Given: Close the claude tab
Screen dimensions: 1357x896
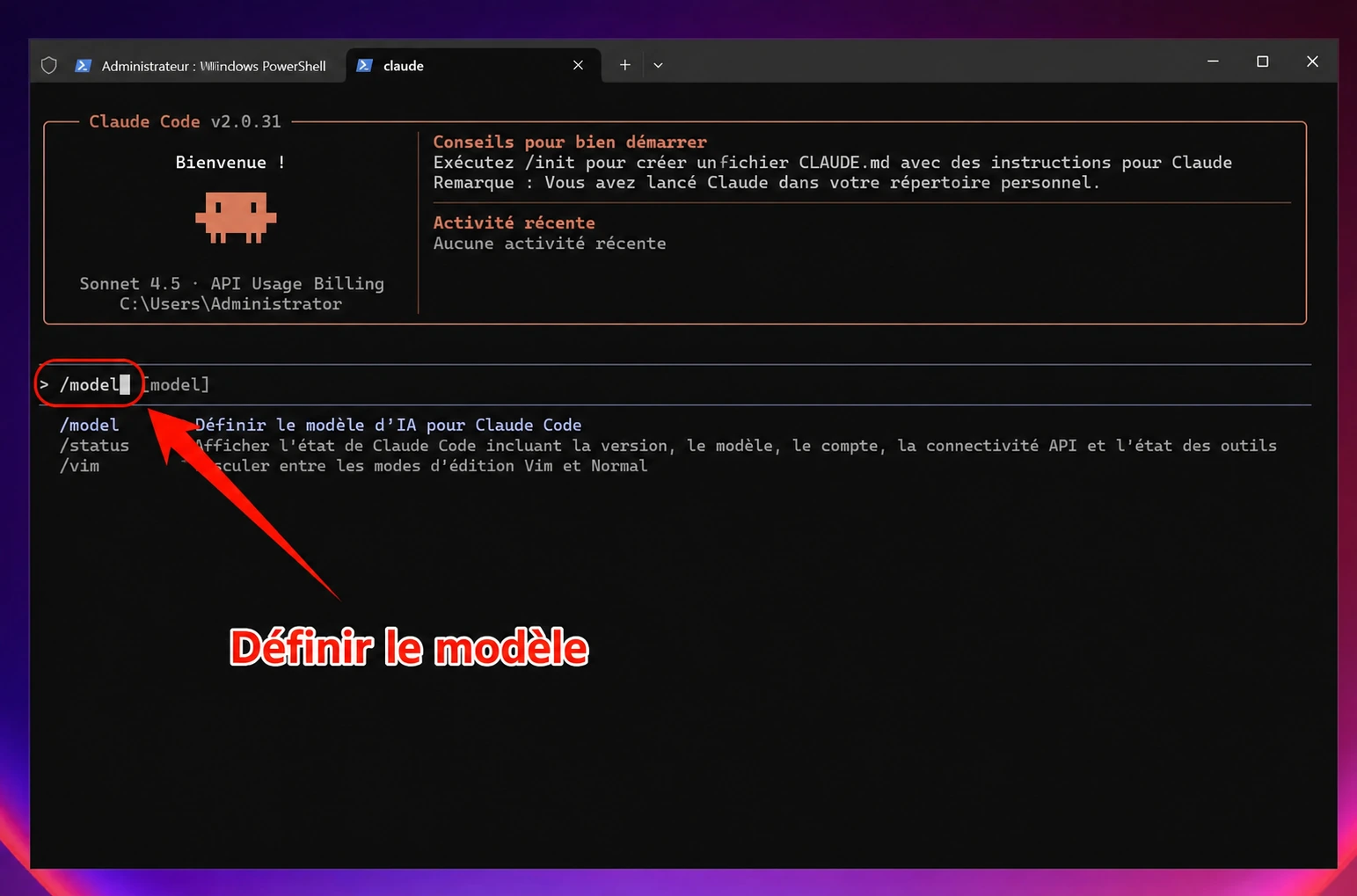Looking at the screenshot, I should point(578,65).
